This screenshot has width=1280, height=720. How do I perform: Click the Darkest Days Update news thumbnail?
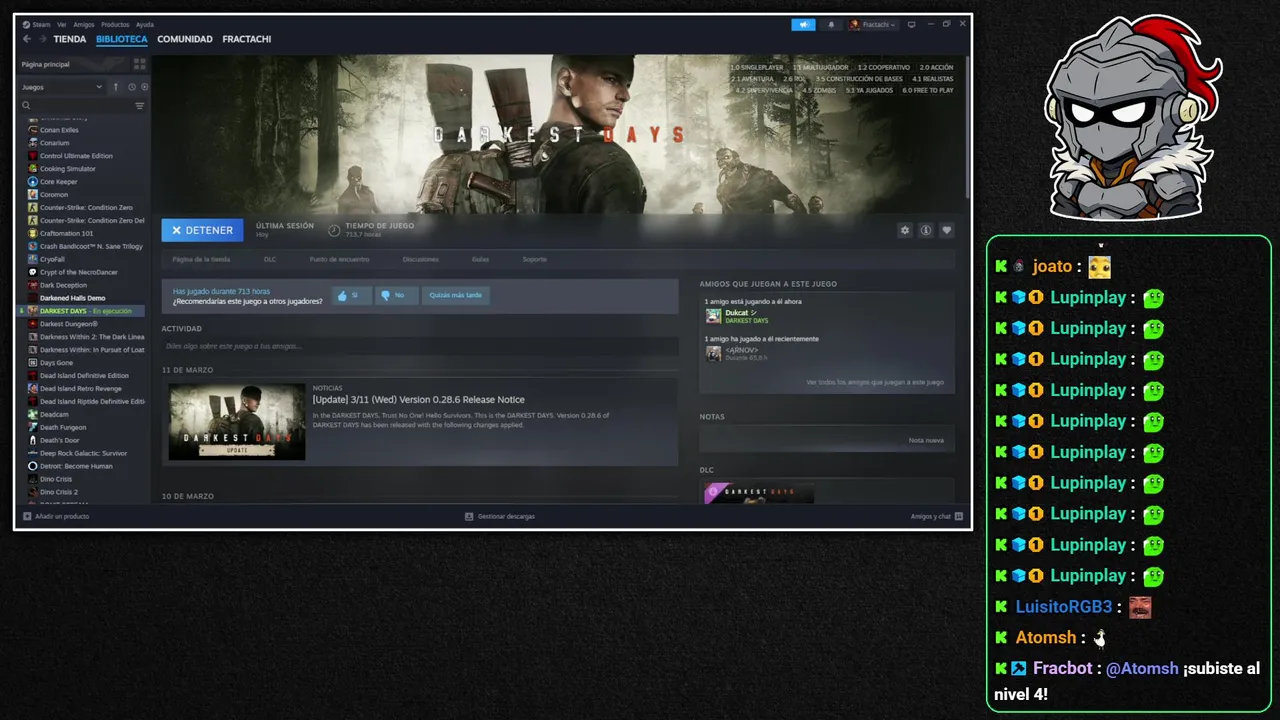tap(237, 422)
